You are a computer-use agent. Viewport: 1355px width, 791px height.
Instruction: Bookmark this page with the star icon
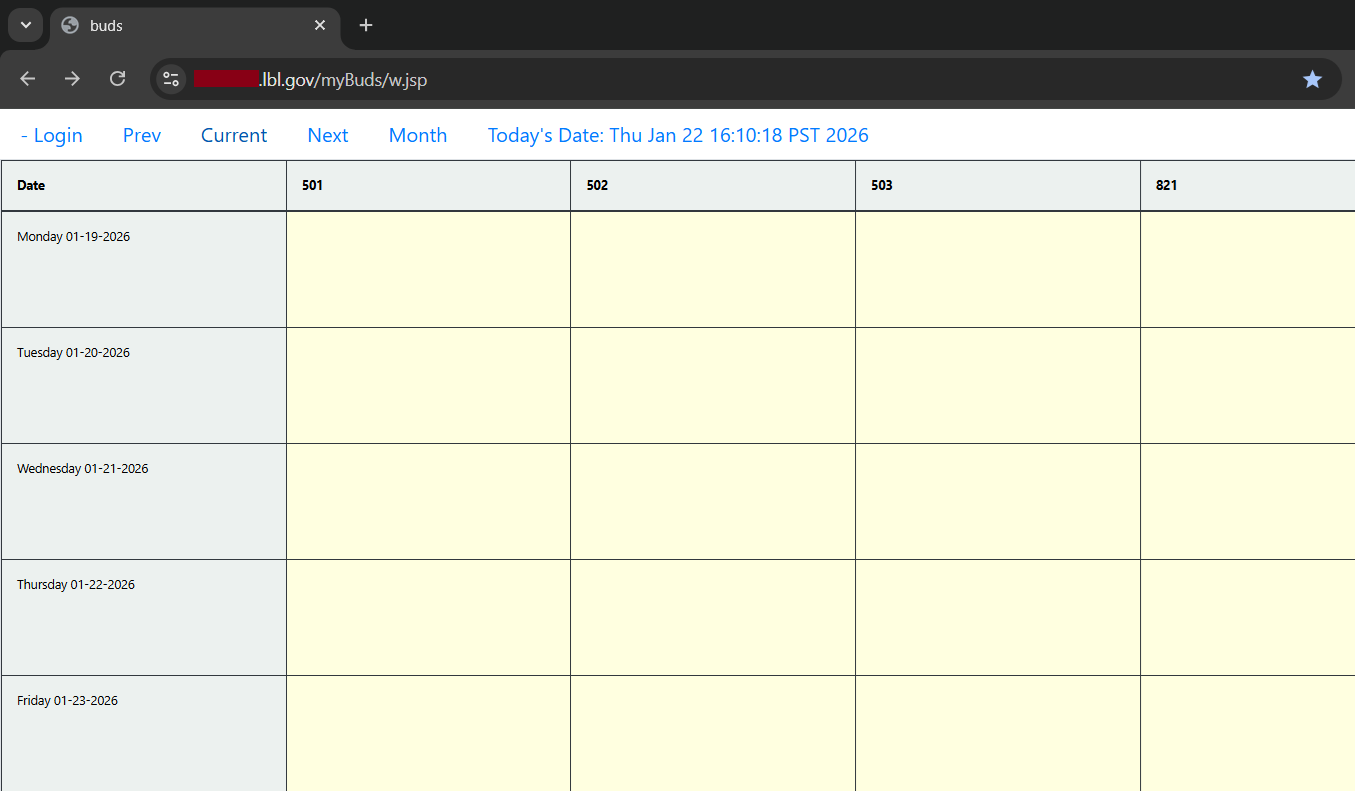(x=1312, y=79)
